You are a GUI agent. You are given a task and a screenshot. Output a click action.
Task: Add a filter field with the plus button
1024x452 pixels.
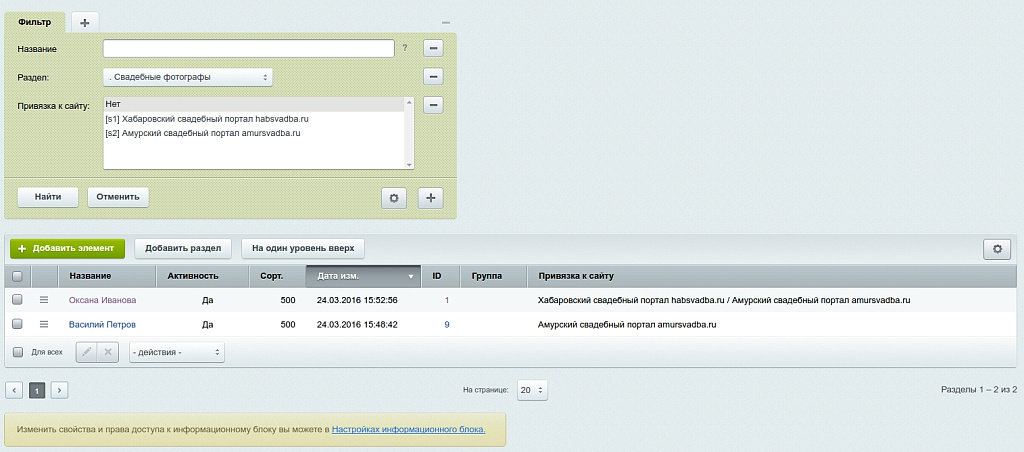(430, 198)
